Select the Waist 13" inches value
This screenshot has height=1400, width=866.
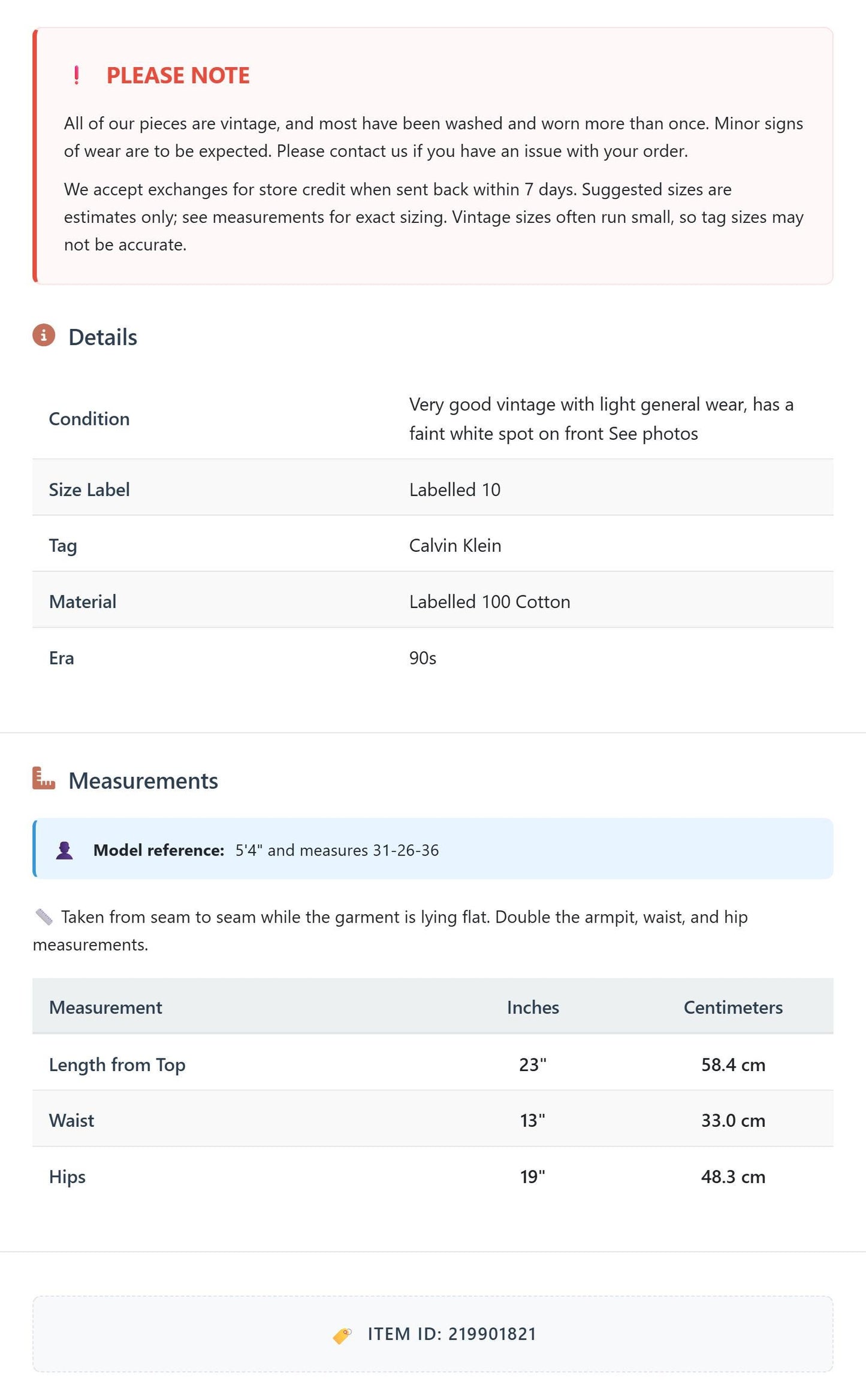532,1120
